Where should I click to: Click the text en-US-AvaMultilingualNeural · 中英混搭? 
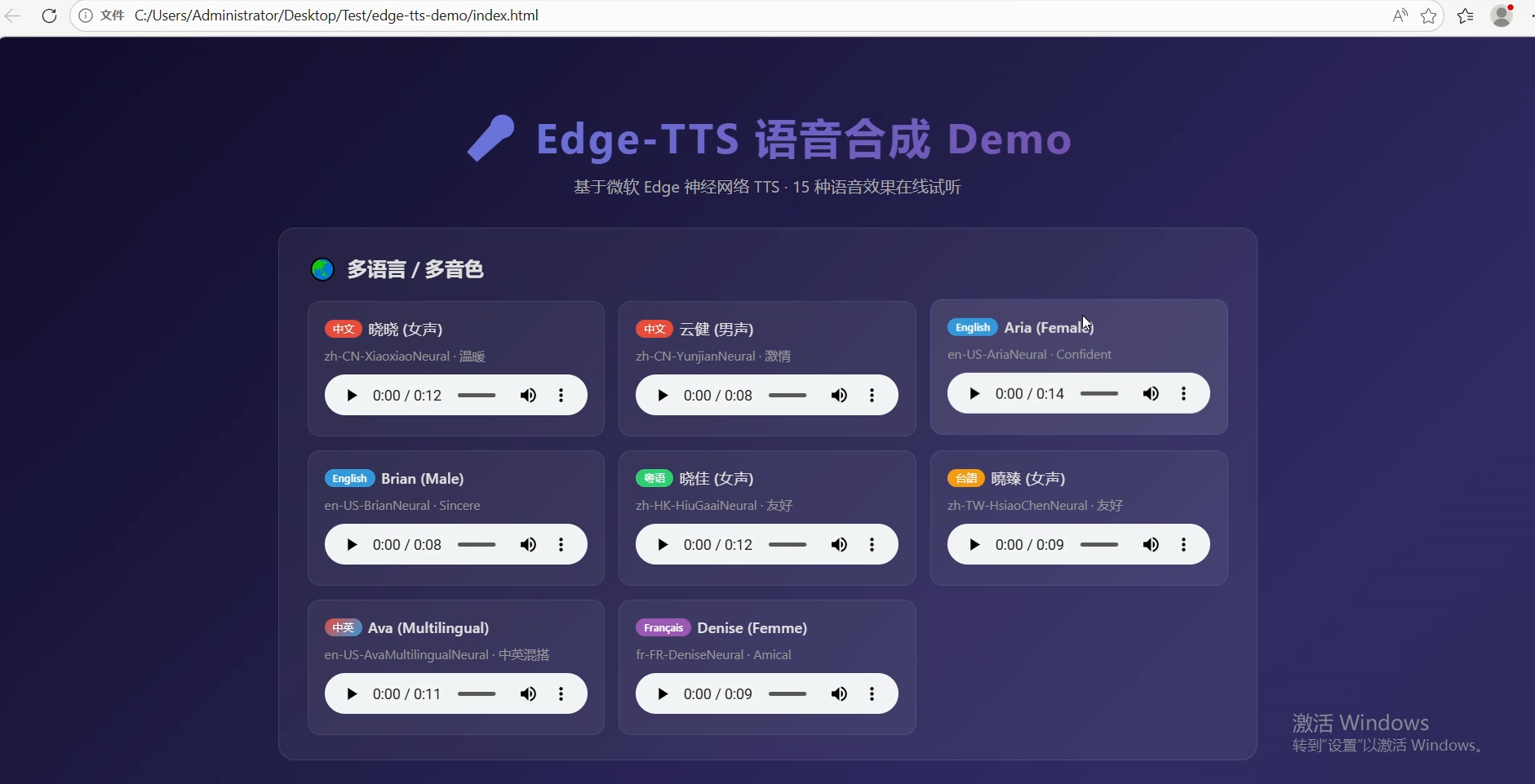[x=437, y=655]
